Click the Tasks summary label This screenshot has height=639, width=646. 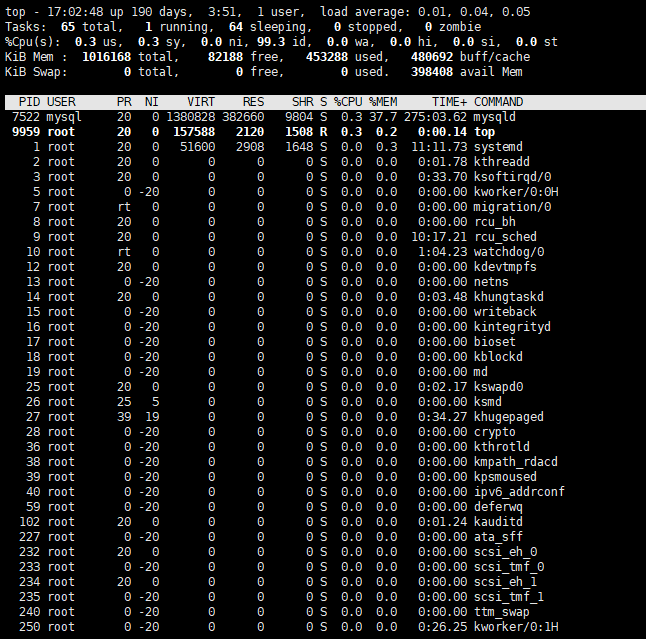click(25, 27)
